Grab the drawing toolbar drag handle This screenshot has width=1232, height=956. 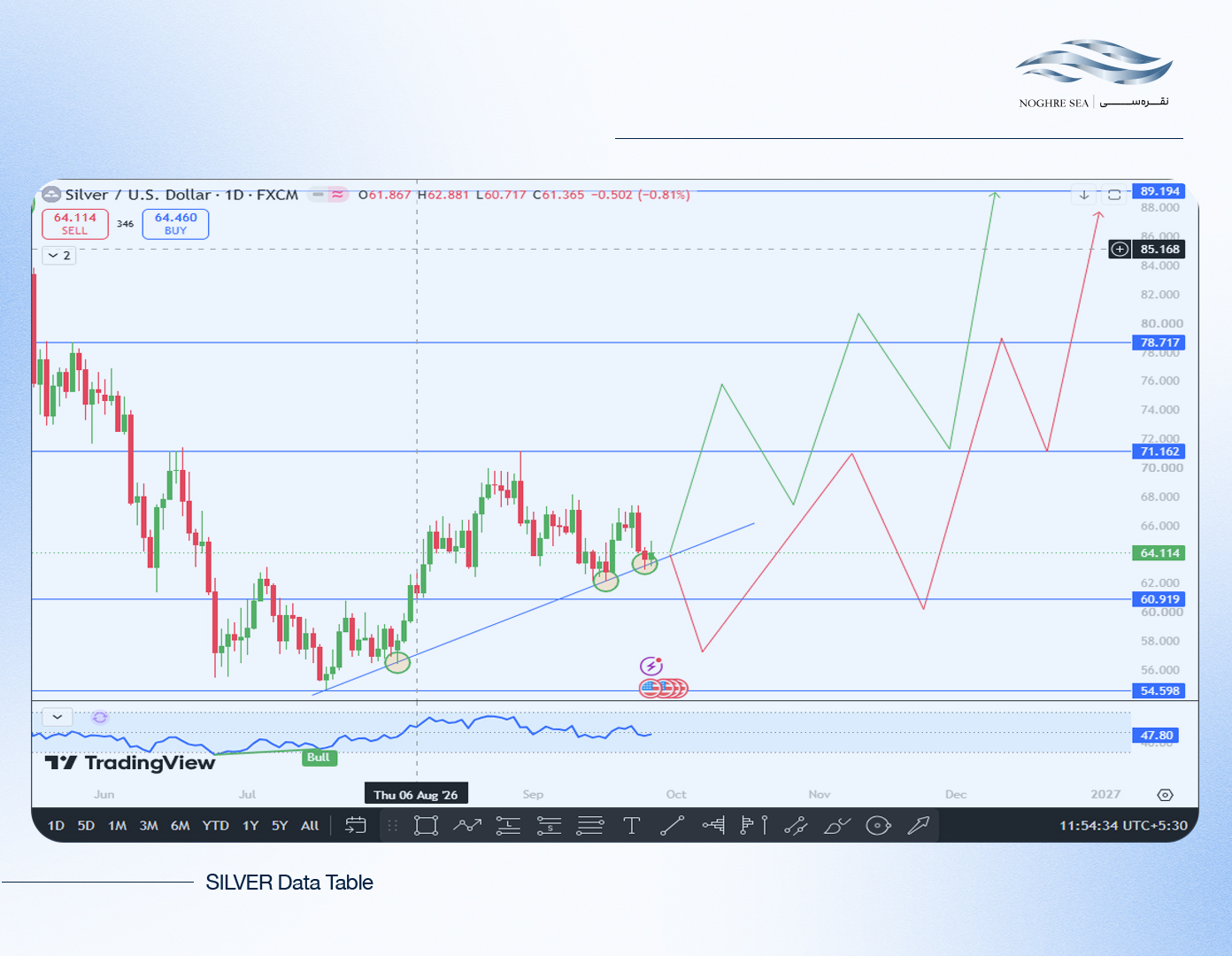tap(392, 826)
